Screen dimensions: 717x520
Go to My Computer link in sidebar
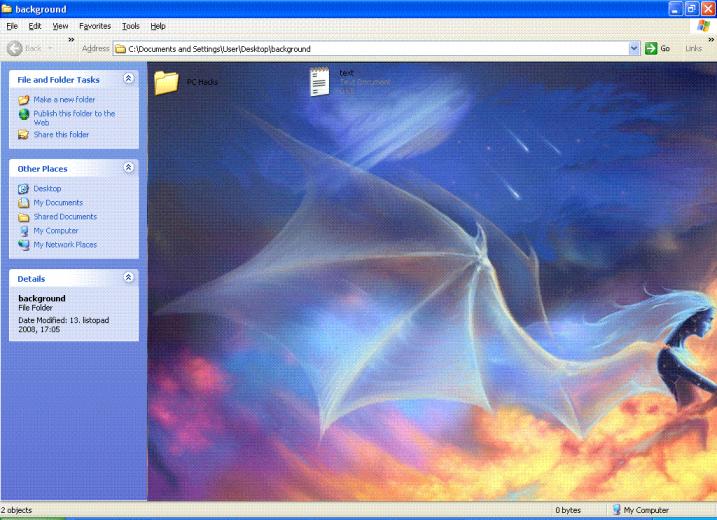click(56, 231)
